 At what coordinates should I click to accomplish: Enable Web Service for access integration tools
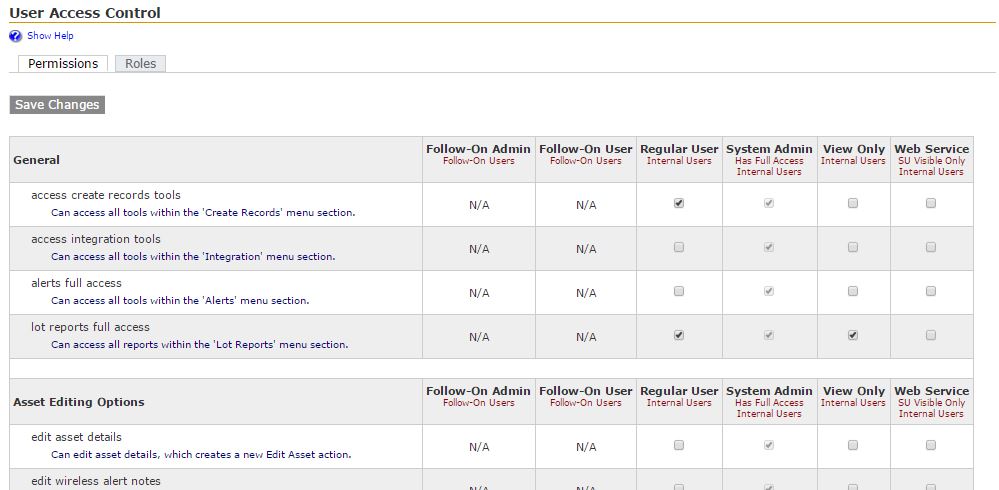point(931,247)
